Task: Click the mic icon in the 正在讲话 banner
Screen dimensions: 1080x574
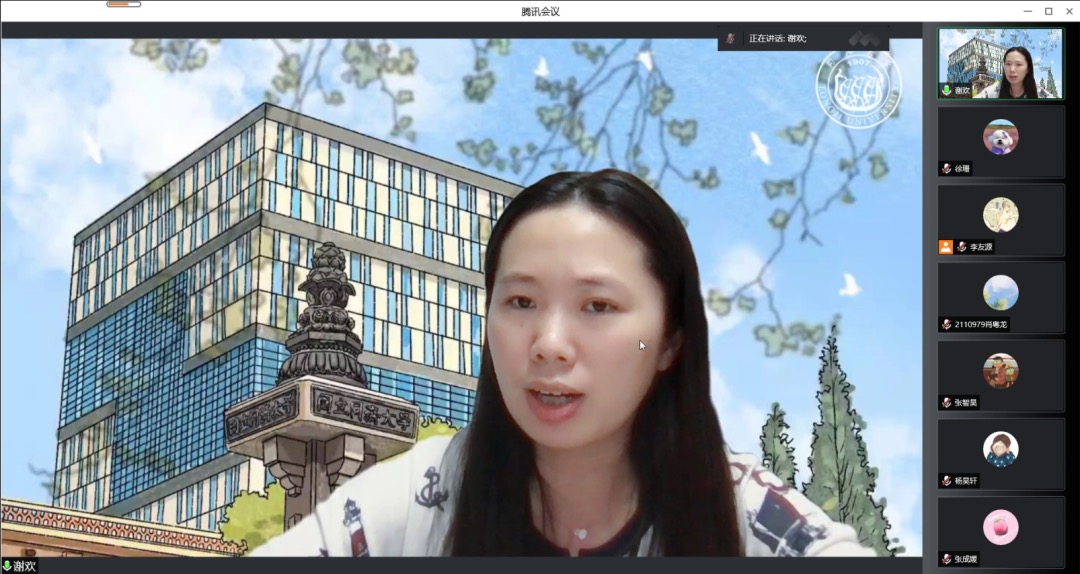Action: 731,39
